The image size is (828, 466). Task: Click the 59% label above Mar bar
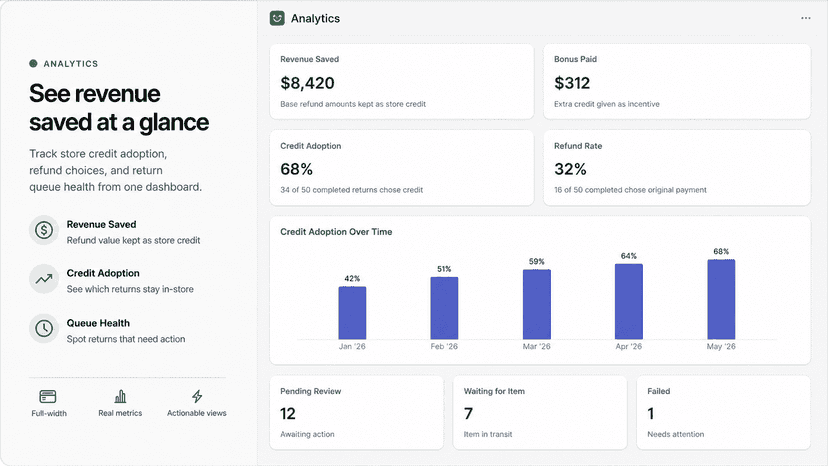(537, 262)
